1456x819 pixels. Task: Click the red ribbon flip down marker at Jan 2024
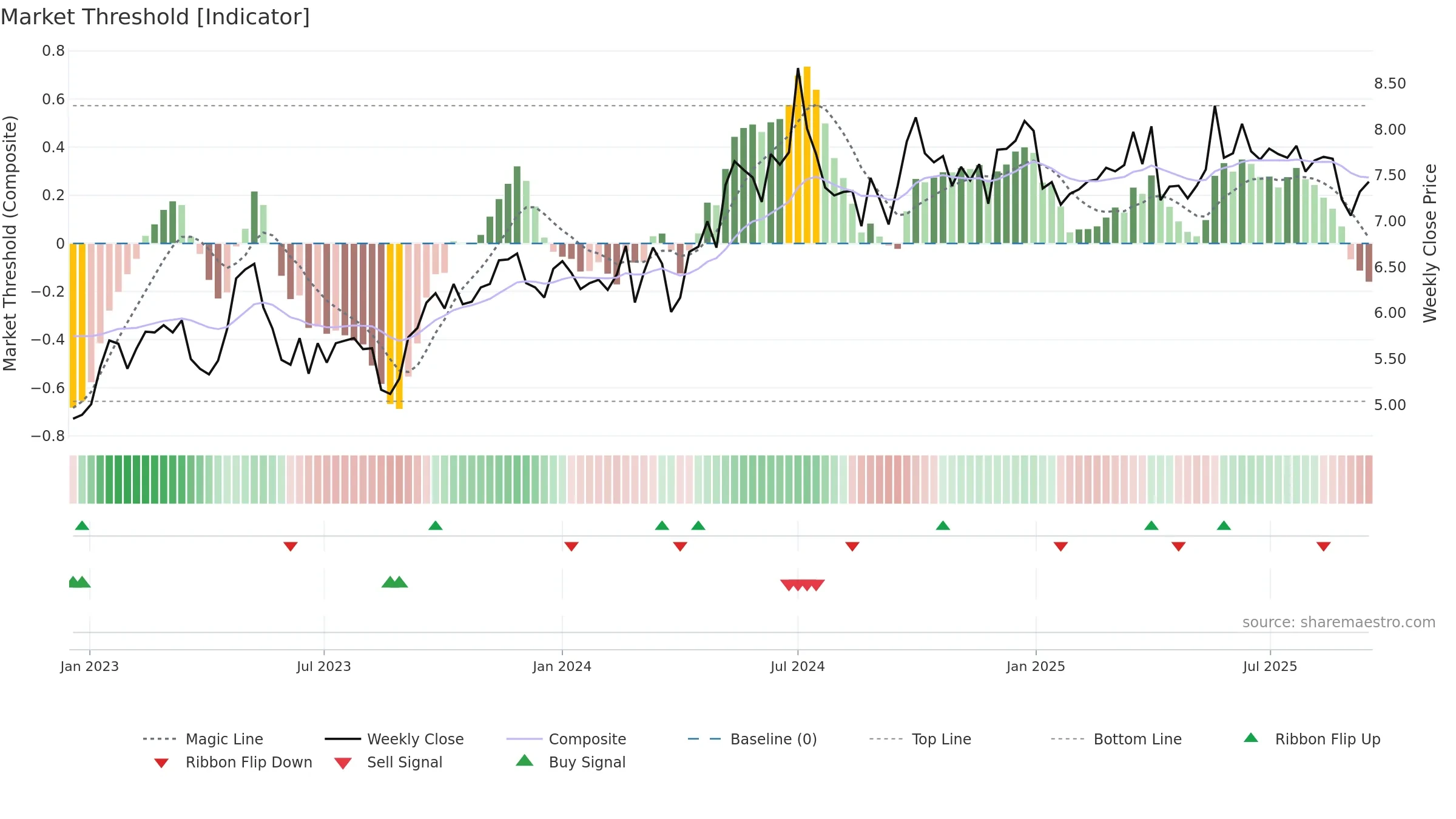[571, 547]
